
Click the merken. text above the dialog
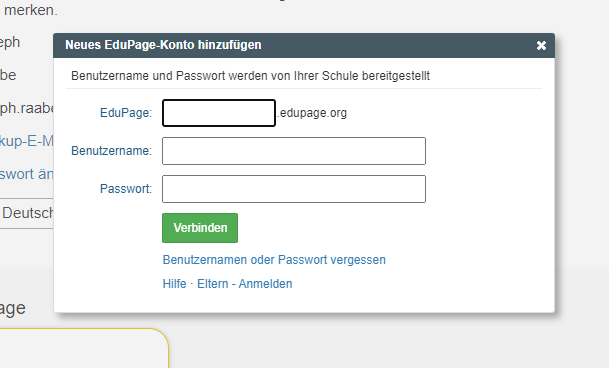(x=31, y=10)
